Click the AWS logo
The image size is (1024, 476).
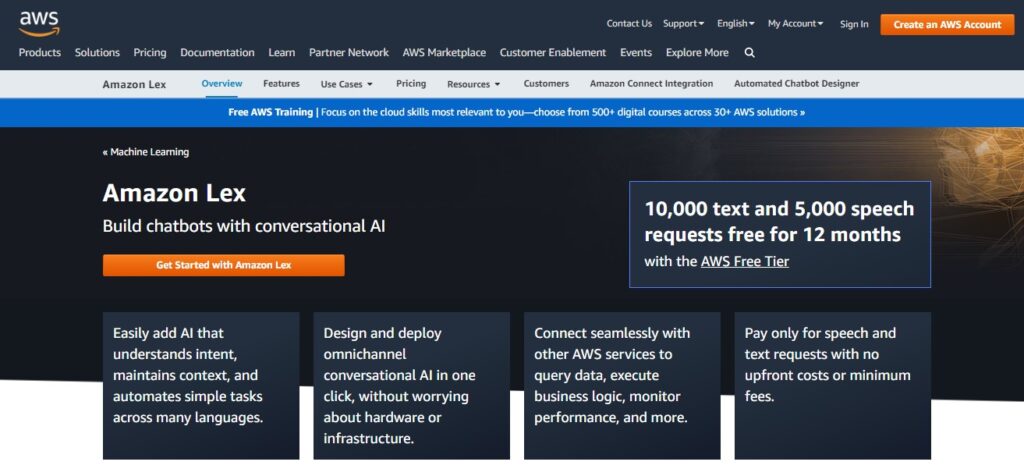(39, 24)
